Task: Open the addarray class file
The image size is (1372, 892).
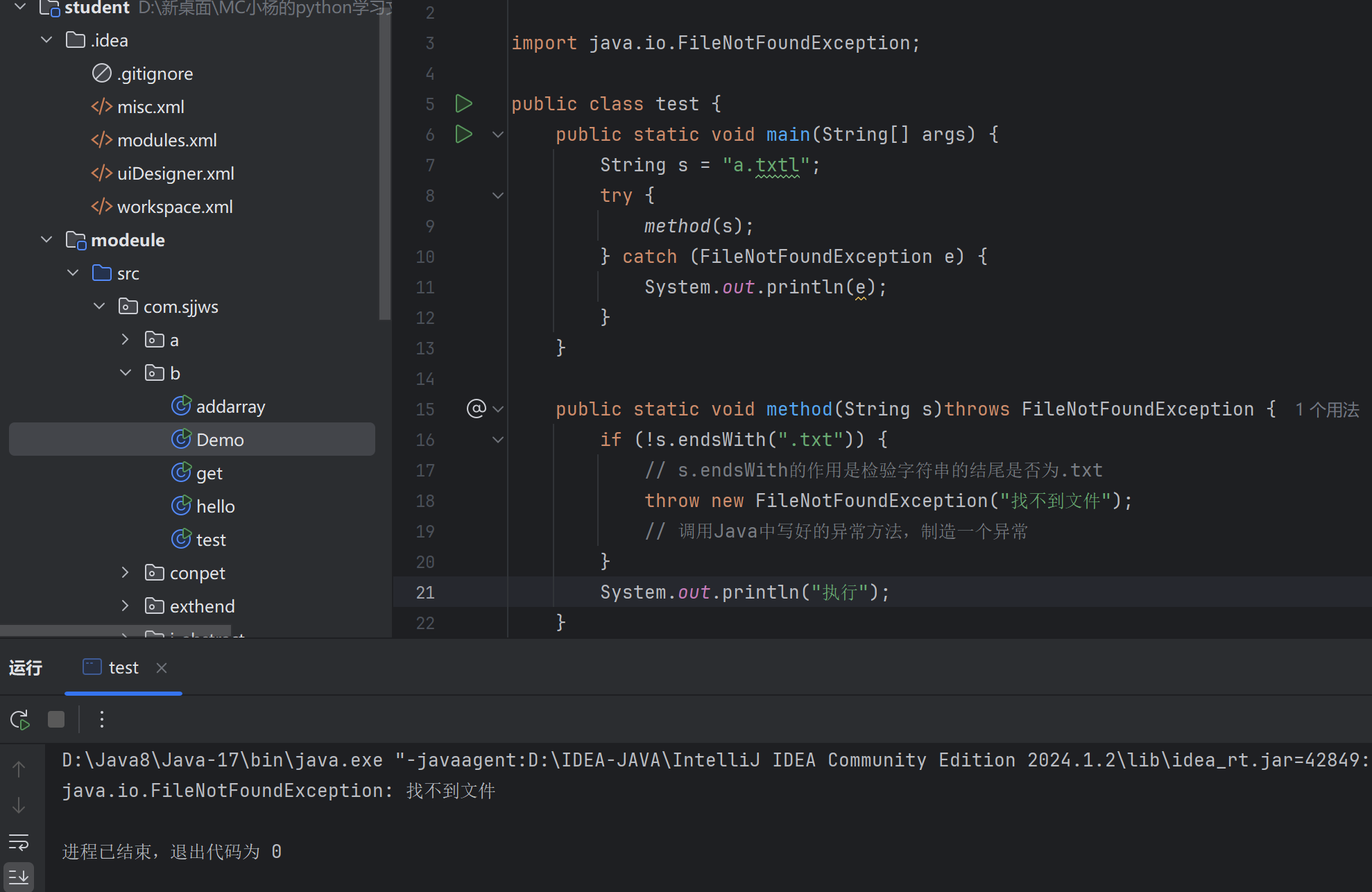Action: point(230,406)
